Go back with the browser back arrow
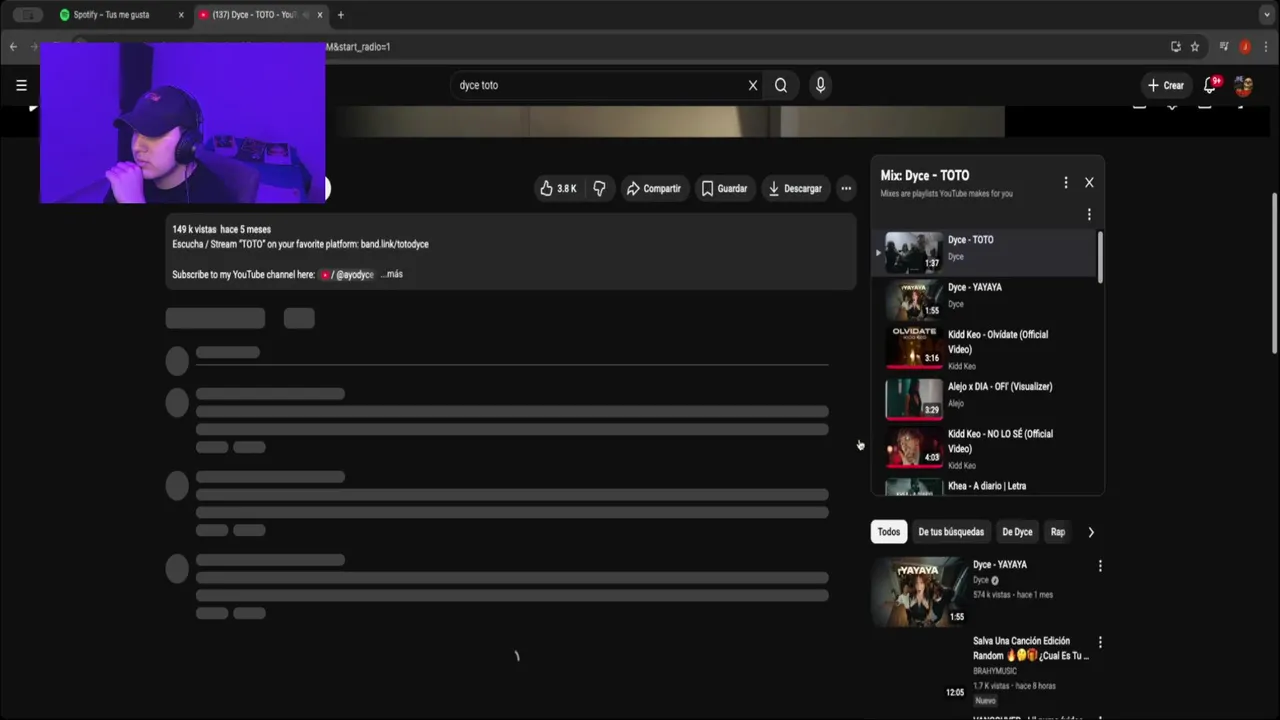1280x720 pixels. pos(13,46)
